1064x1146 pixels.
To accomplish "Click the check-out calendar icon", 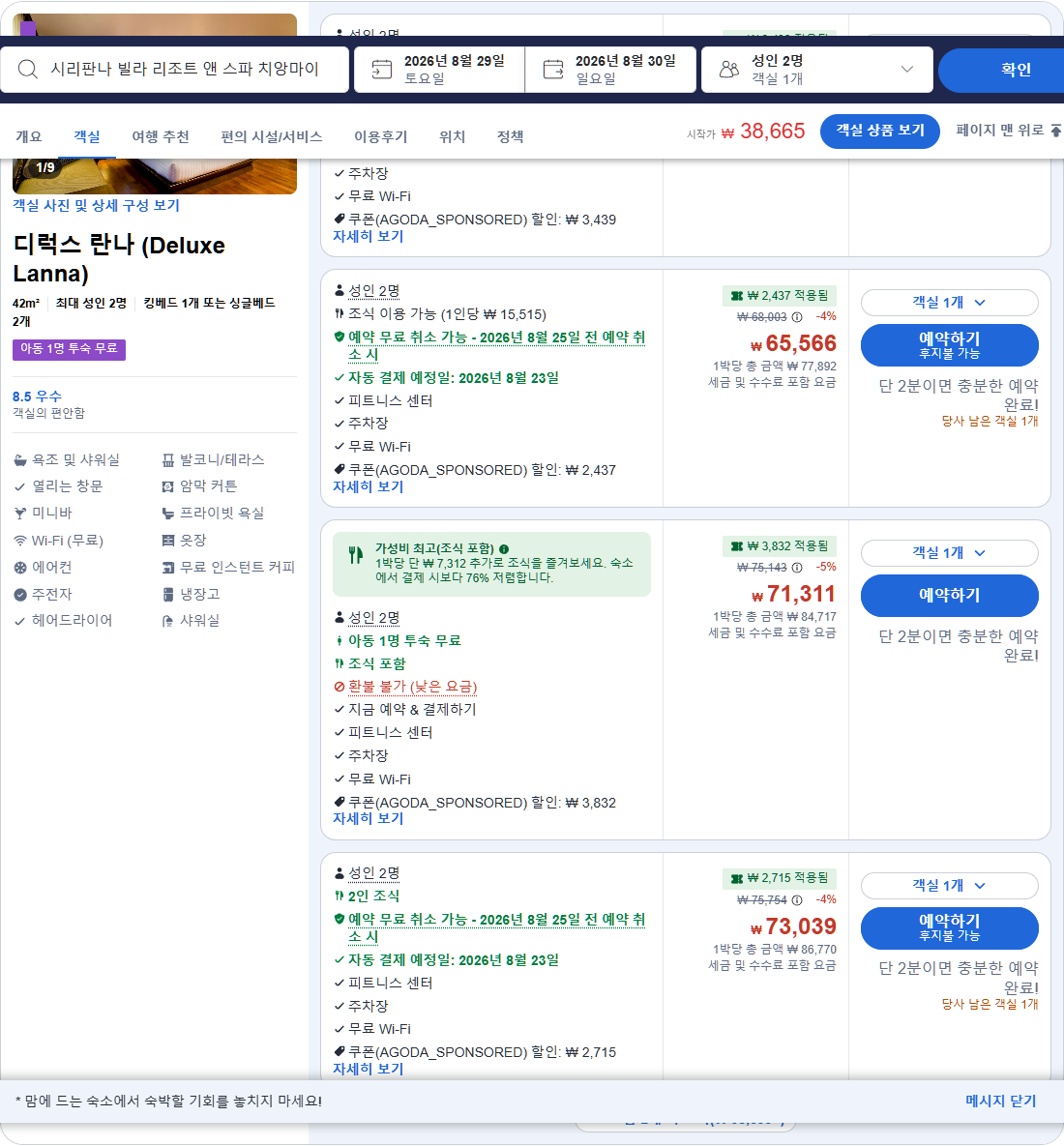I will pos(553,70).
